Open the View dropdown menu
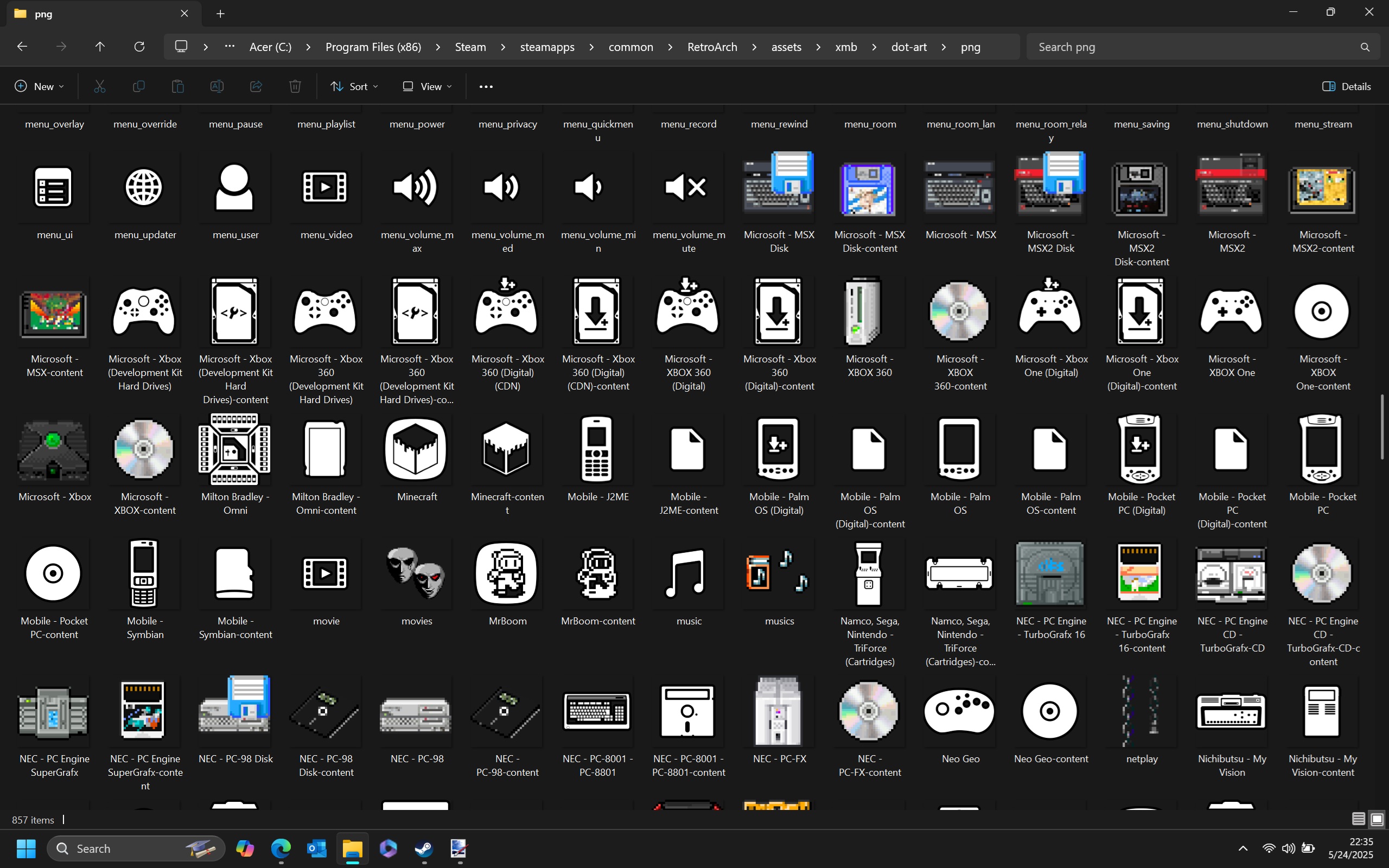 click(x=427, y=86)
